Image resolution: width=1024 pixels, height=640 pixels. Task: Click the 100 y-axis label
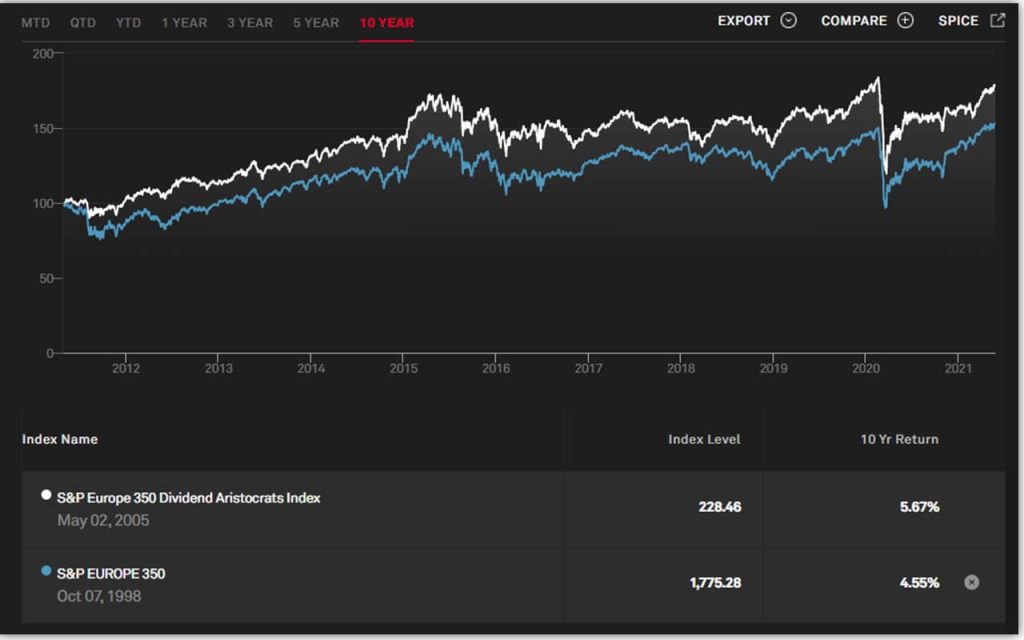click(43, 204)
